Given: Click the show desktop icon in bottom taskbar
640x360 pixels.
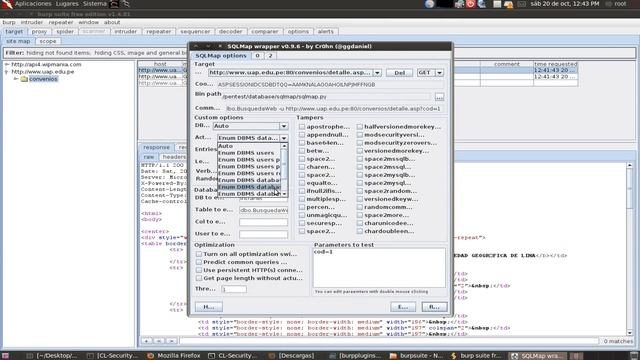Looking at the screenshot, I should click(5, 356).
